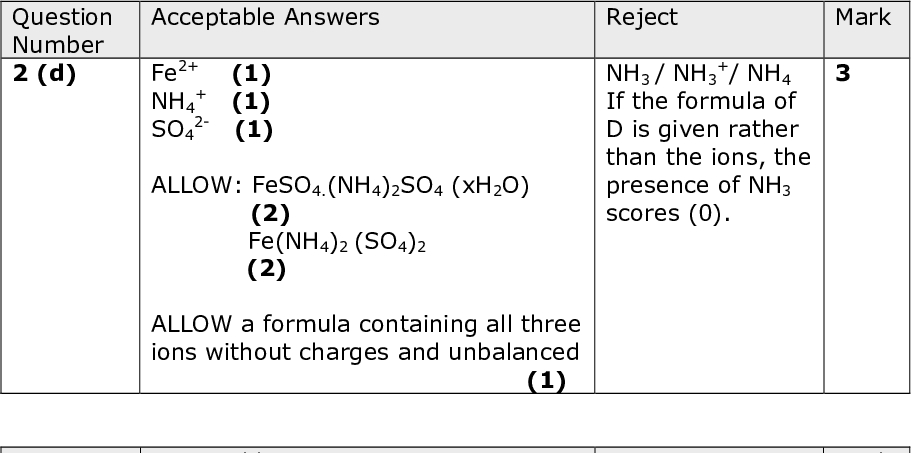This screenshot has height=453, width=911.
Task: Click the final (1) mark after "unbalanced"
Action: (546, 381)
